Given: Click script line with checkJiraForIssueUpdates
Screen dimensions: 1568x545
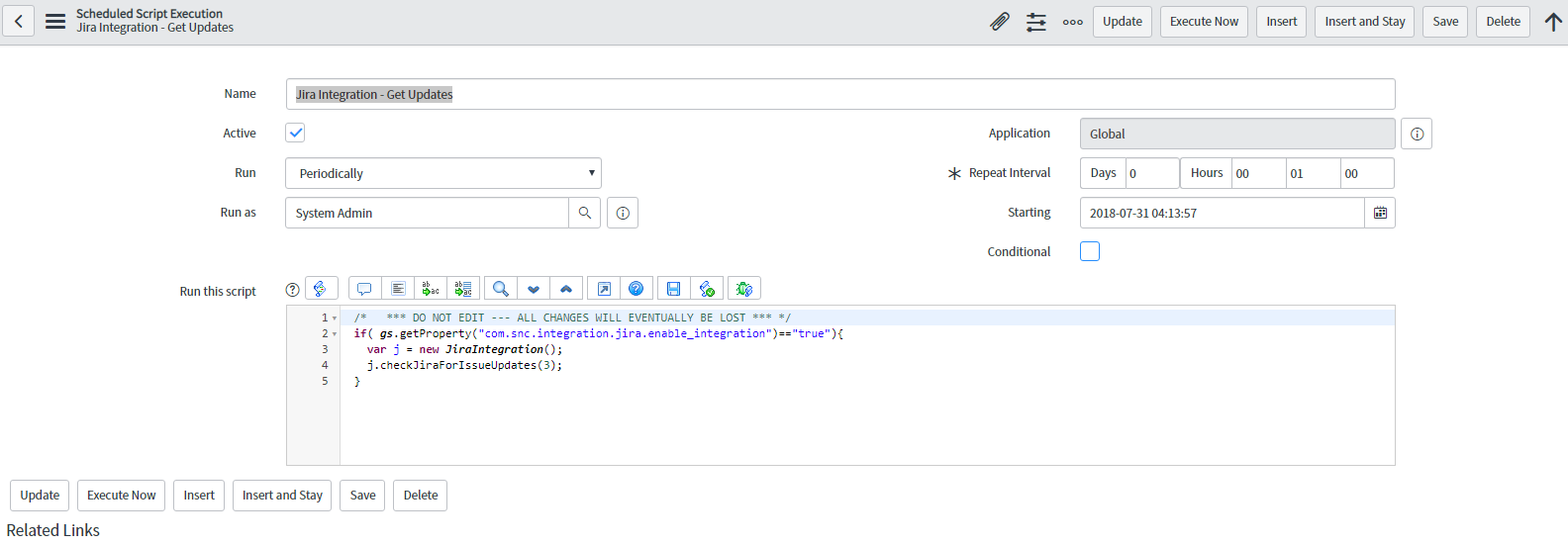Looking at the screenshot, I should click(464, 365).
